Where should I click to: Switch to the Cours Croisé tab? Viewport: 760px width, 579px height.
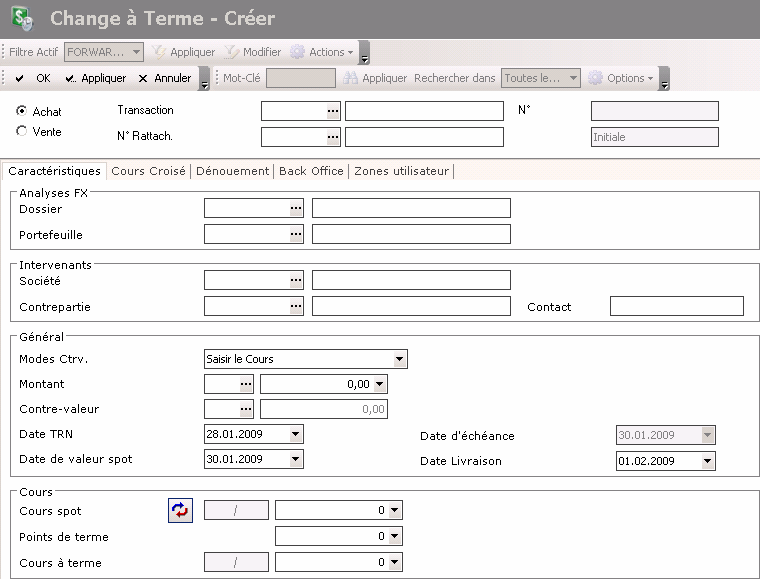coord(148,171)
